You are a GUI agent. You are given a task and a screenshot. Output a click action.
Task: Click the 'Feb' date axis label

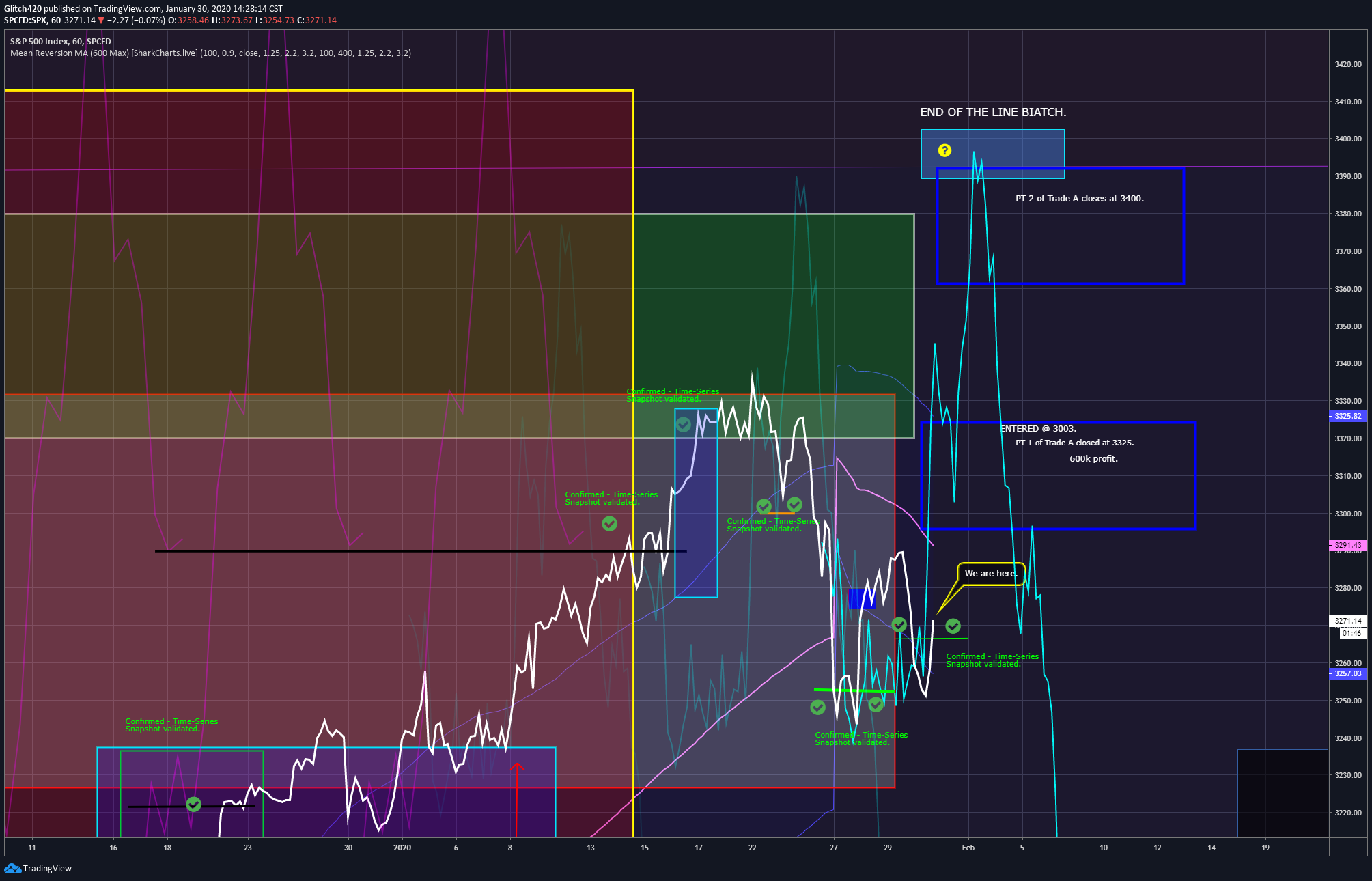pyautogui.click(x=968, y=848)
